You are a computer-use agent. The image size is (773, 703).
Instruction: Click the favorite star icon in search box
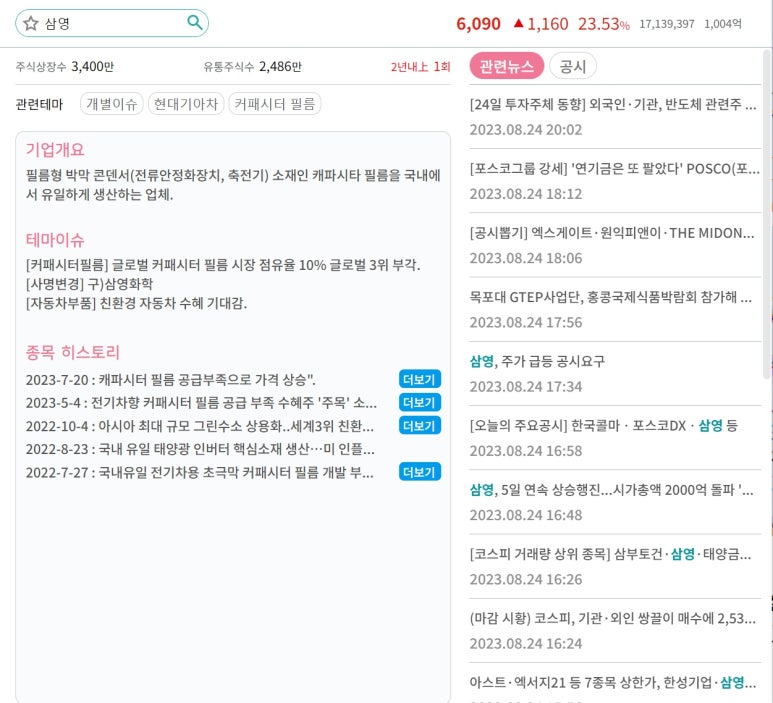31,23
